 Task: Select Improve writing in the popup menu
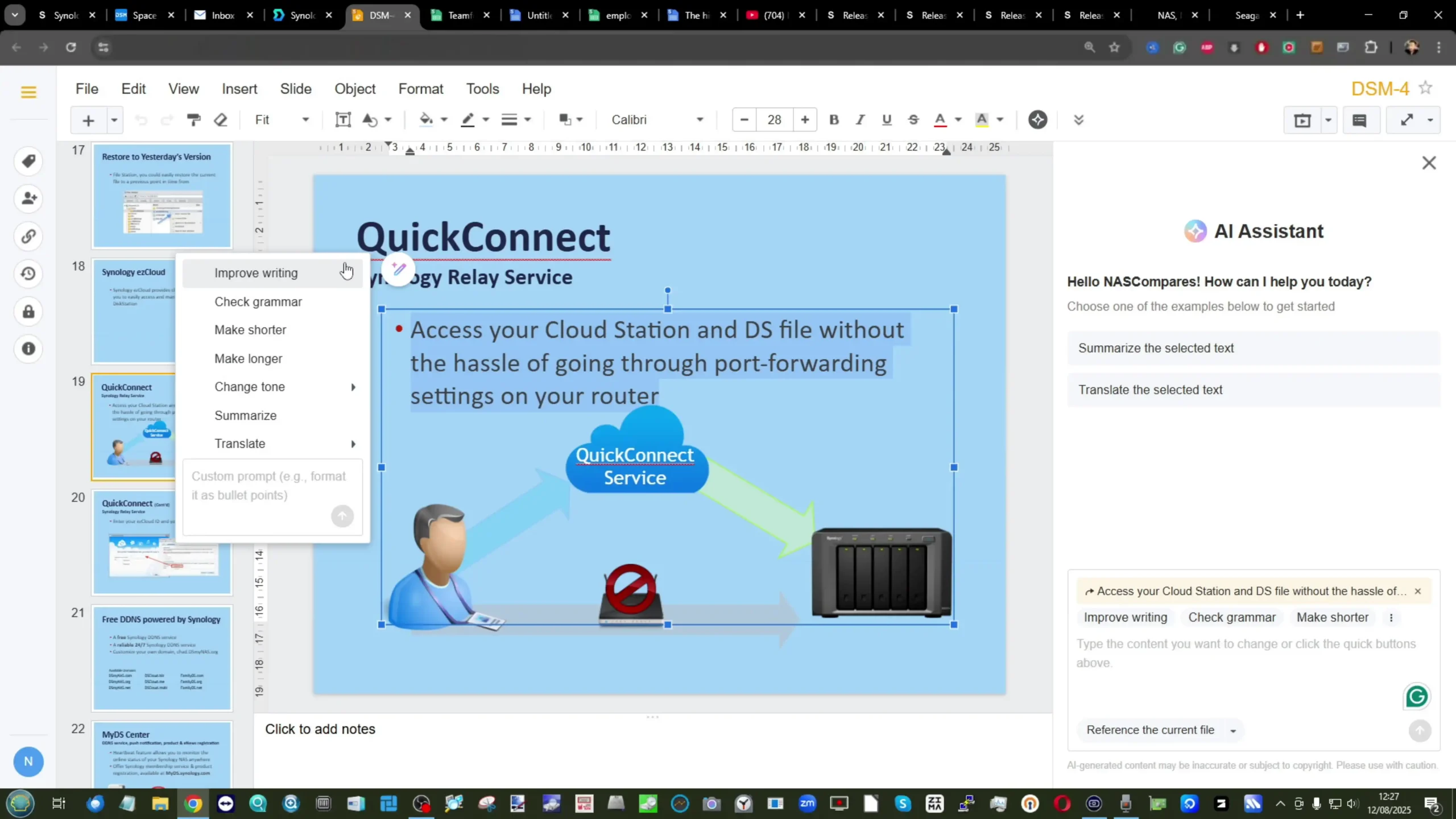point(272,273)
